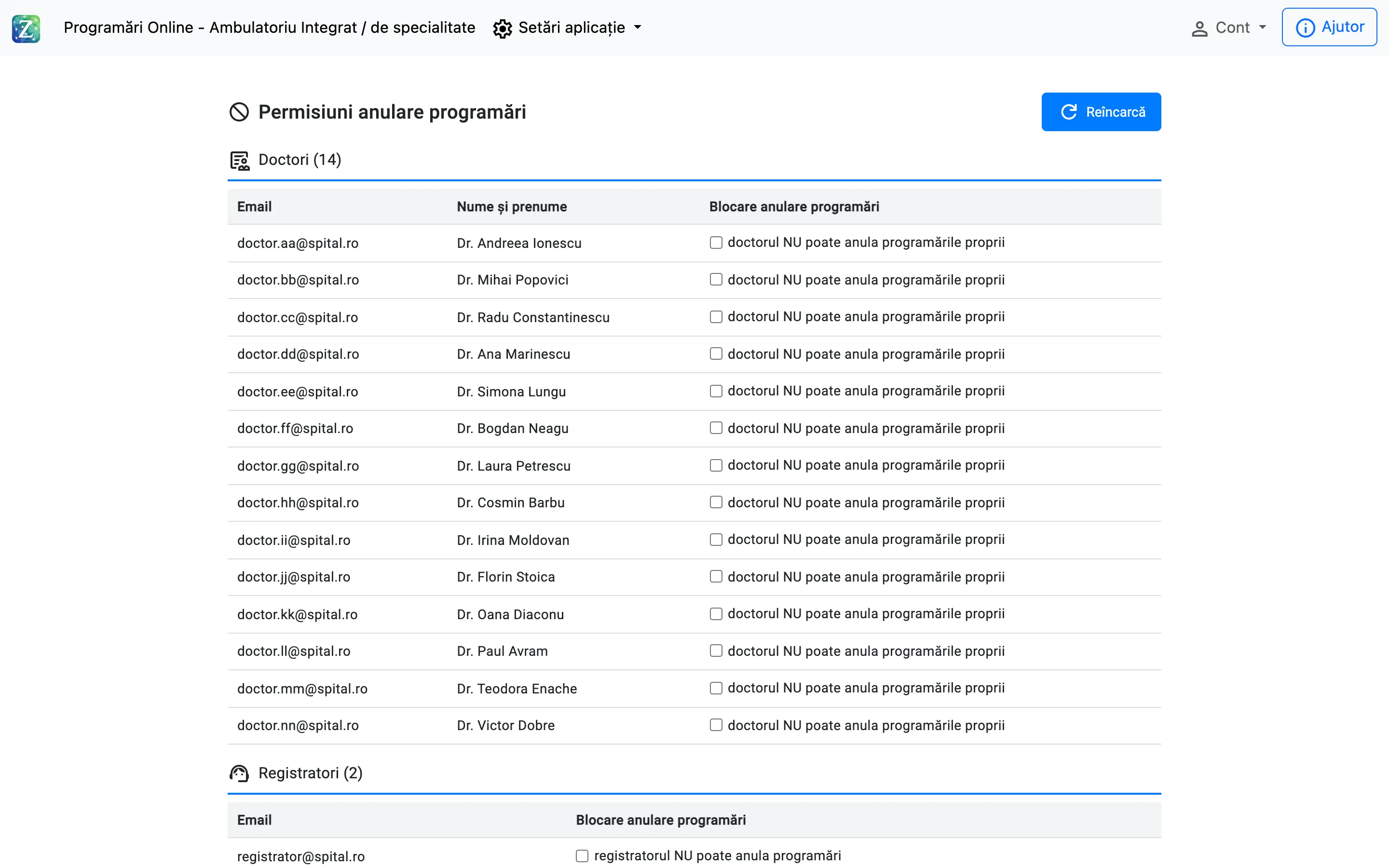Block cancellations for Dr. Andreea Ionescu
Screen dimensions: 1389x868
pyautogui.click(x=716, y=243)
